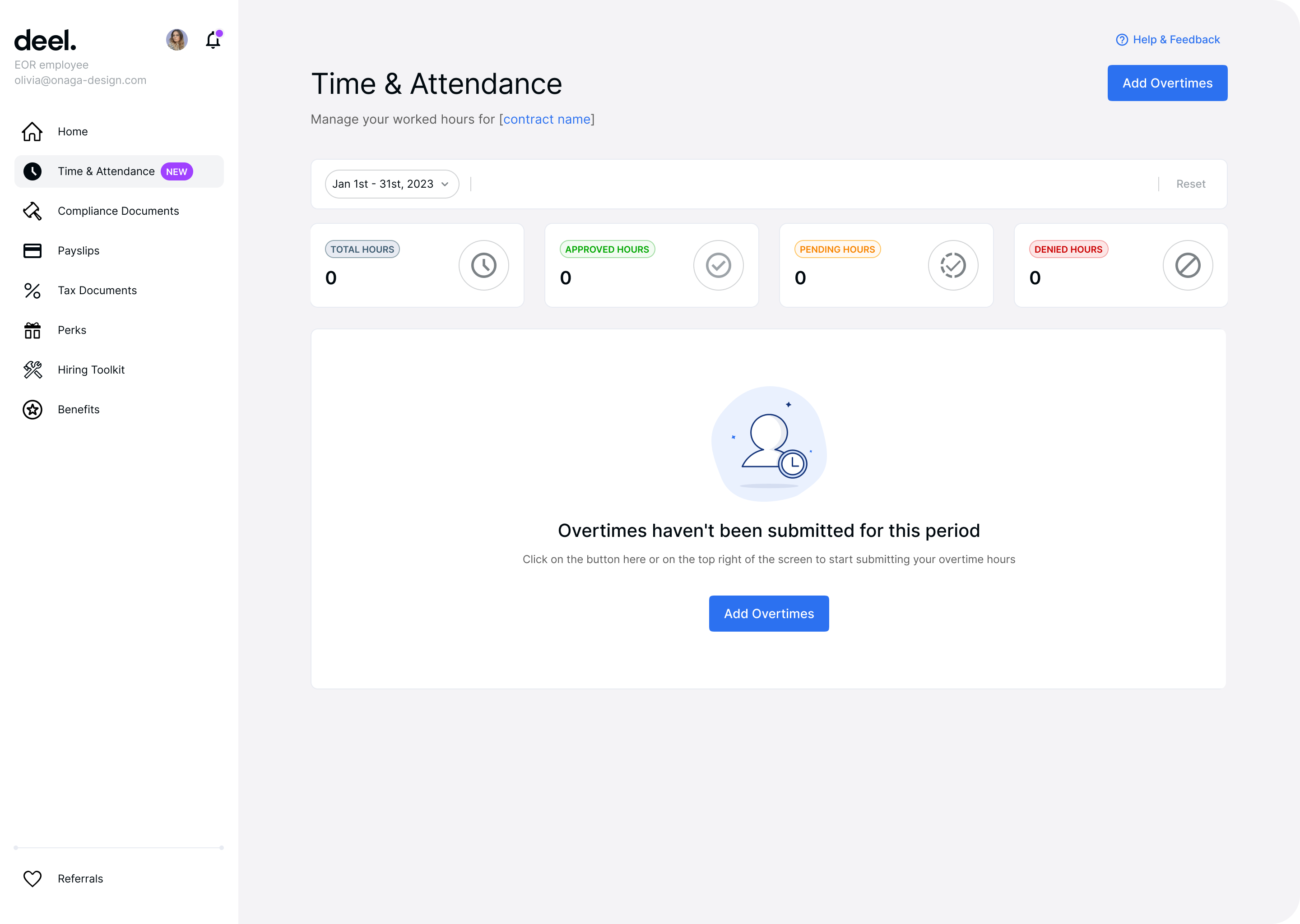Click the Compliance Documents gavel icon
The height and width of the screenshot is (924, 1300).
(32, 211)
